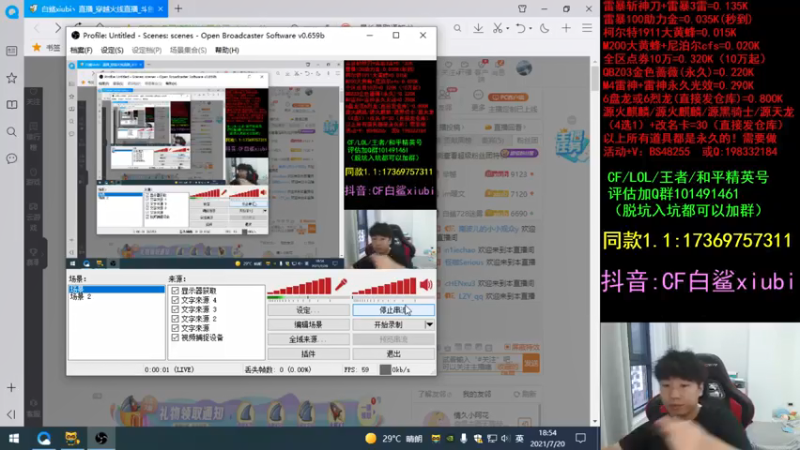This screenshot has width=800, height=450.
Task: Open the yellow cat app in taskbar
Action: (x=72, y=438)
